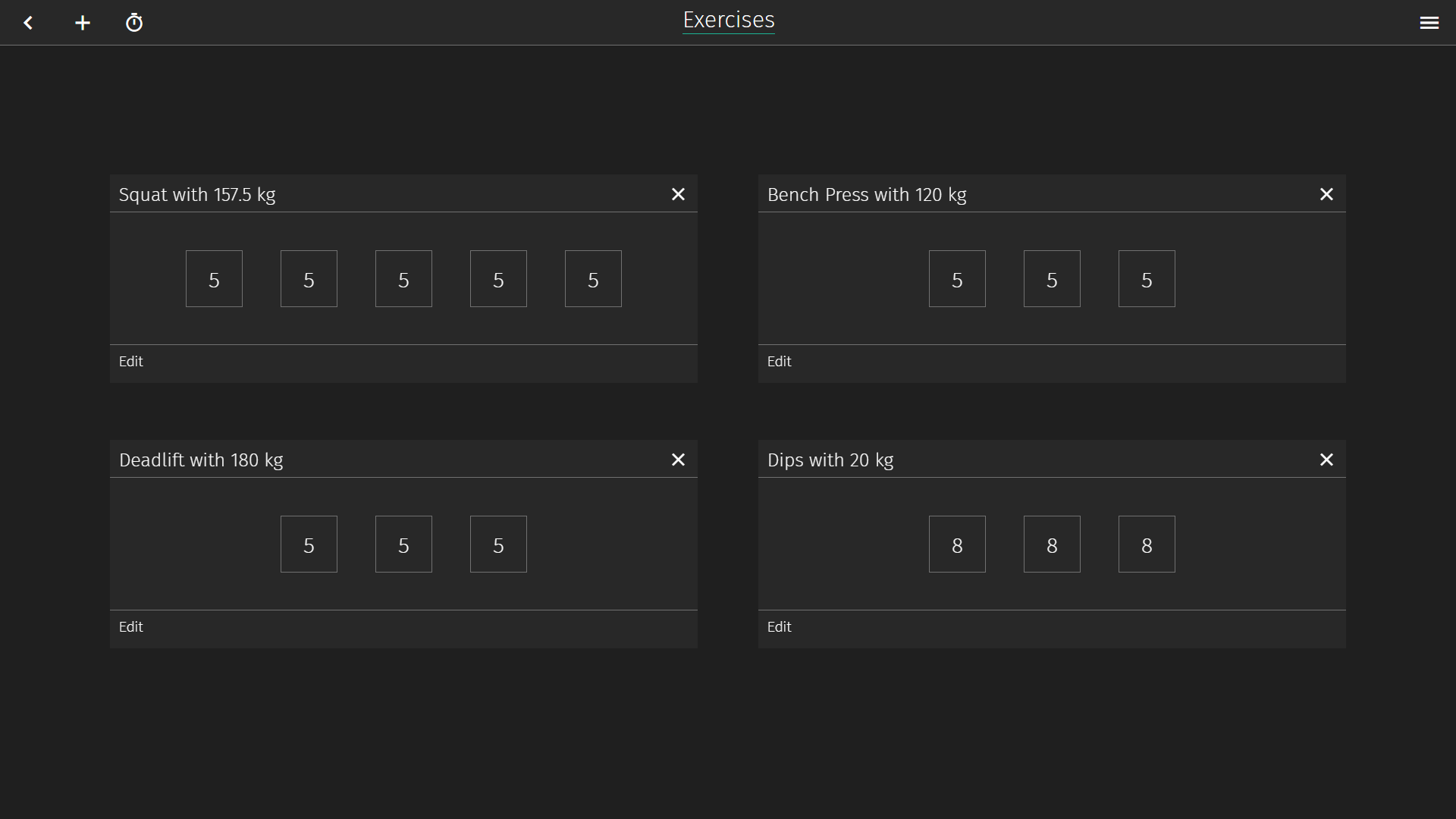
Task: Edit the Deadlift exercise
Action: 130,627
